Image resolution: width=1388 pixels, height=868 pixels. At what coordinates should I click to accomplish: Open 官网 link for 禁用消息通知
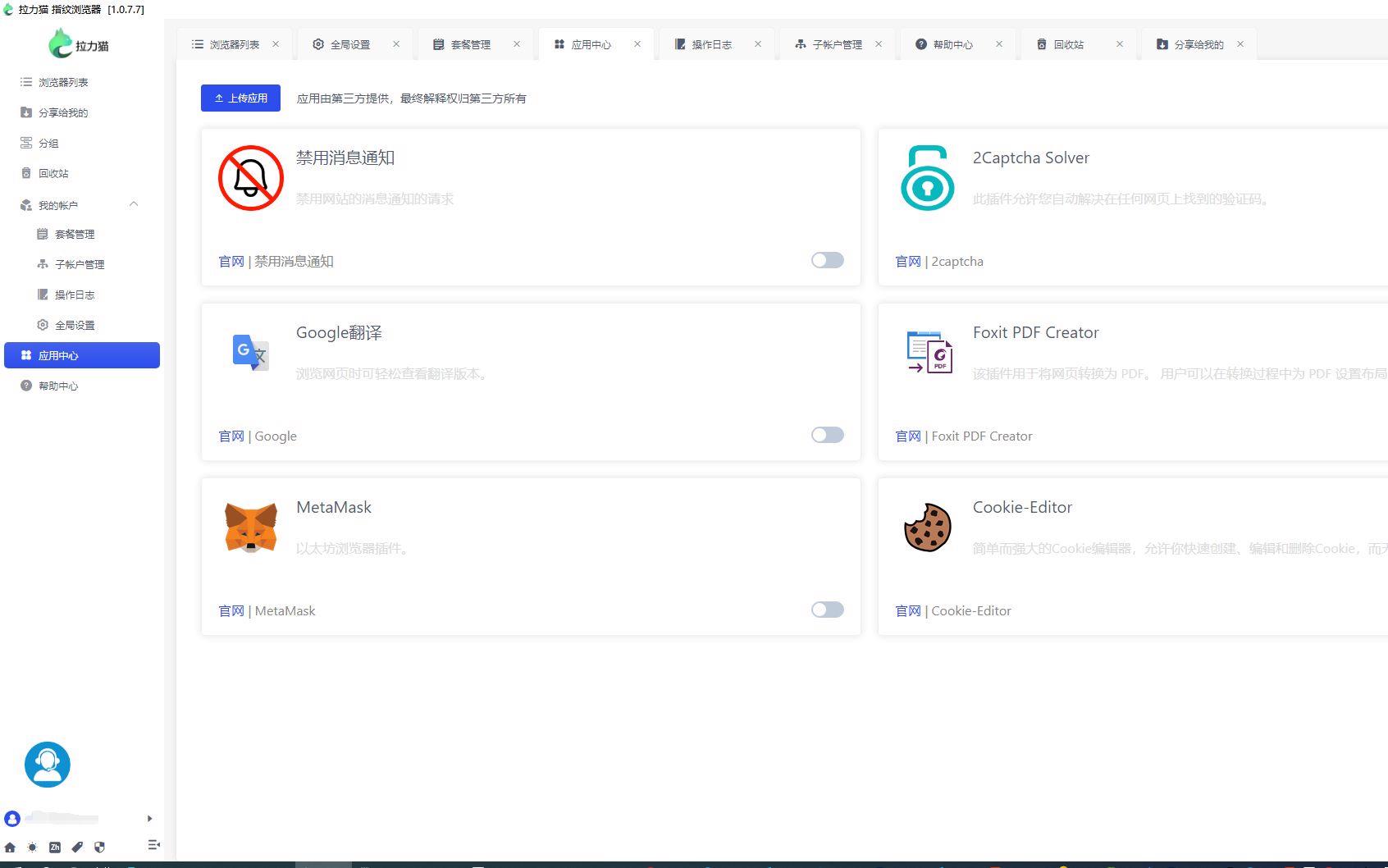[231, 261]
